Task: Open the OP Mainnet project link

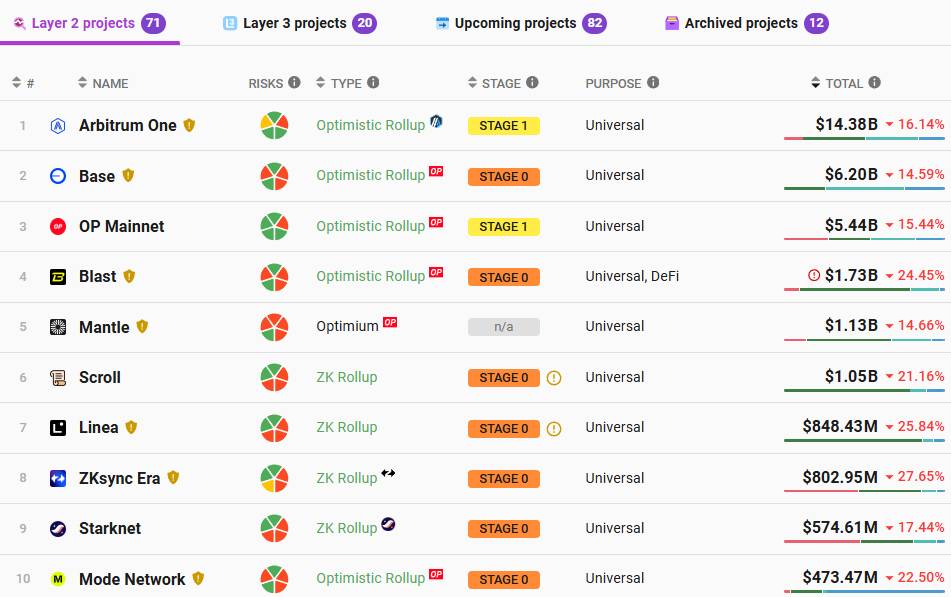Action: tap(121, 227)
